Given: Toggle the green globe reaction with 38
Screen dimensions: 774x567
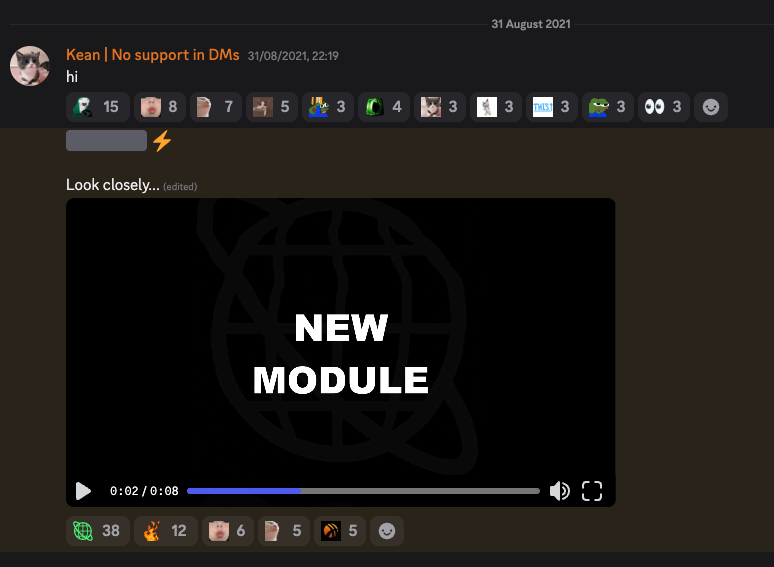Looking at the screenshot, I should 98,531.
